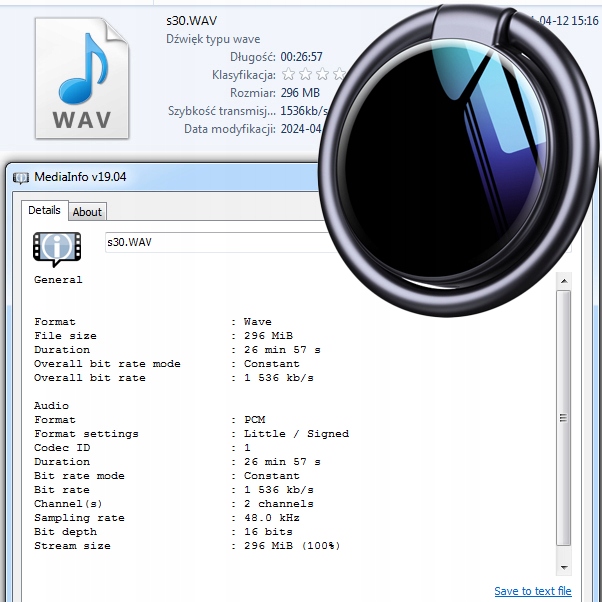Click the Audio section heading
Image resolution: width=602 pixels, height=602 pixels.
tap(52, 406)
